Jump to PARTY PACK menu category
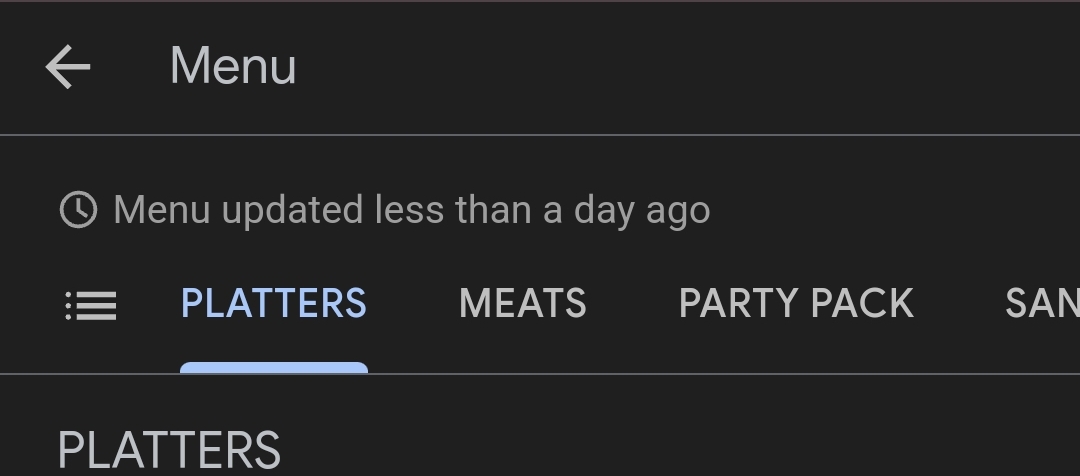This screenshot has width=1080, height=476. click(796, 304)
